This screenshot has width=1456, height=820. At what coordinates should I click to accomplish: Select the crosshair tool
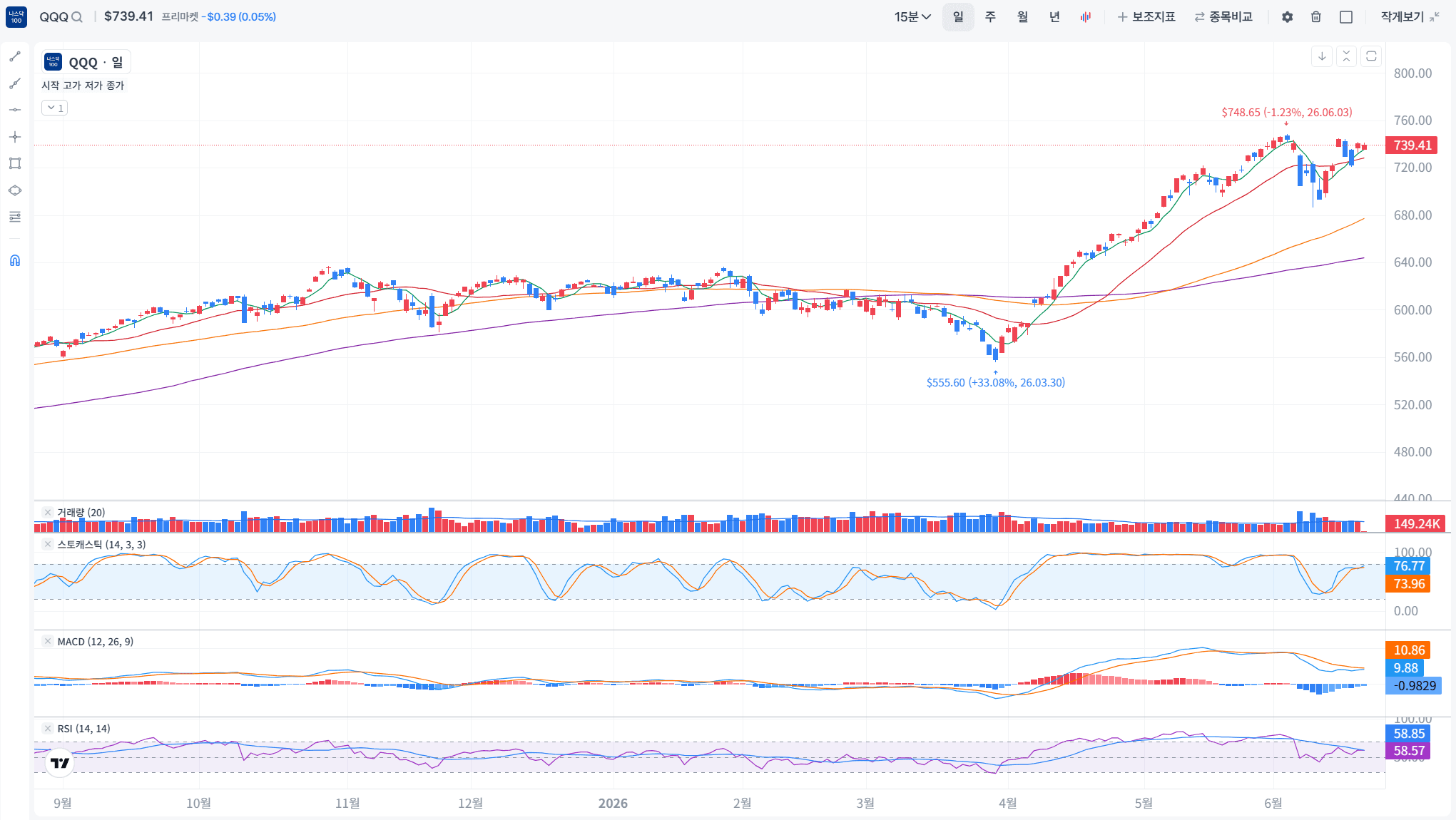pos(15,137)
